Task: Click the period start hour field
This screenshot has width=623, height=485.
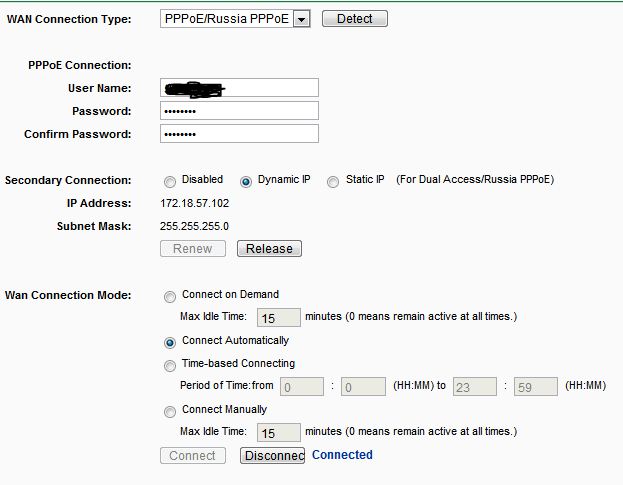Action: pos(302,387)
